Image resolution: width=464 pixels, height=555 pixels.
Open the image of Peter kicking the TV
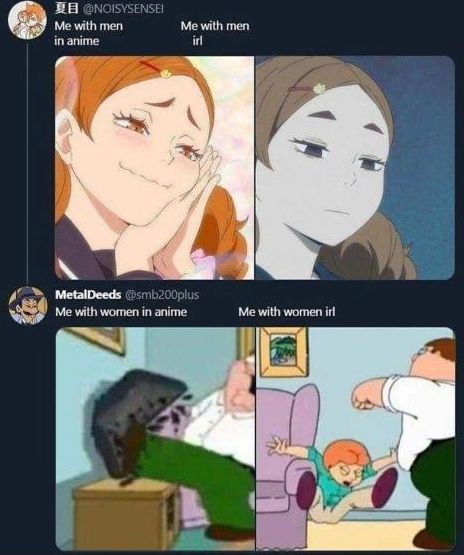pyautogui.click(x=155, y=439)
